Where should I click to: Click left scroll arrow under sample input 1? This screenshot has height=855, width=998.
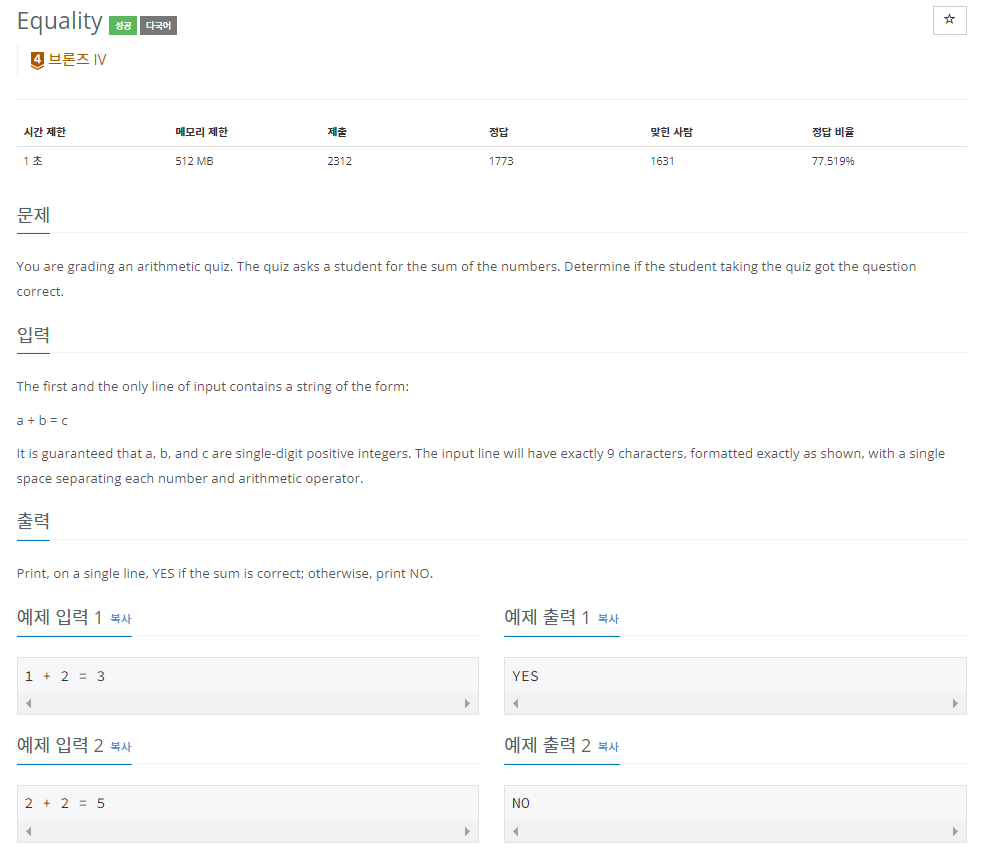click(x=29, y=703)
